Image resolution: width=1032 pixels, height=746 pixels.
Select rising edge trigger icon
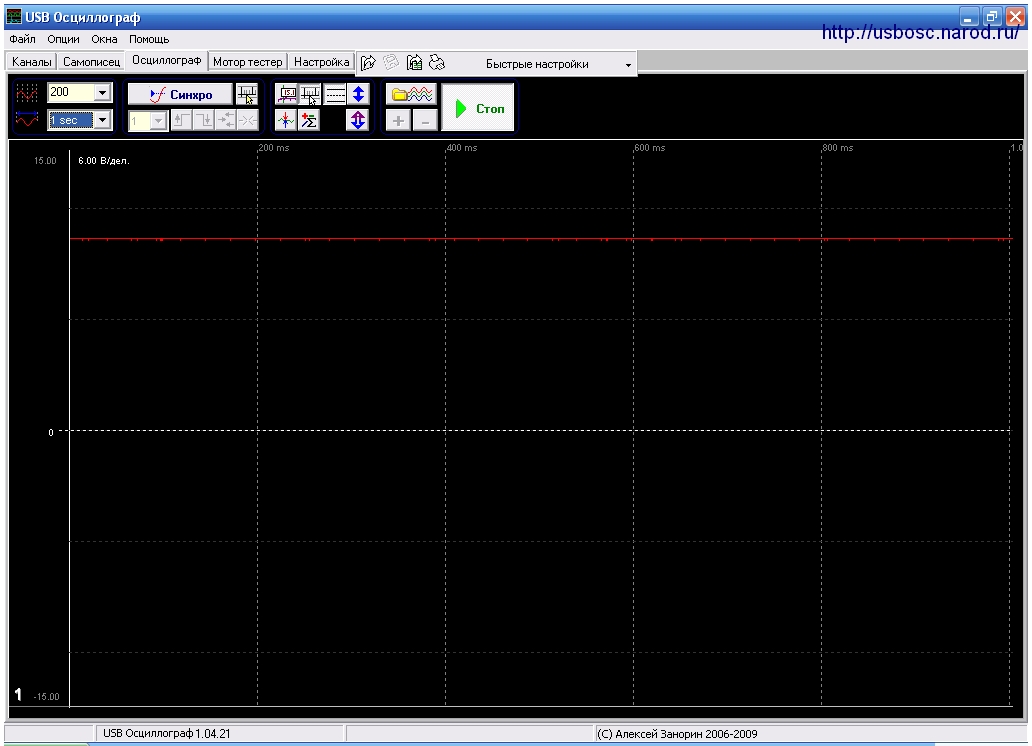(181, 120)
